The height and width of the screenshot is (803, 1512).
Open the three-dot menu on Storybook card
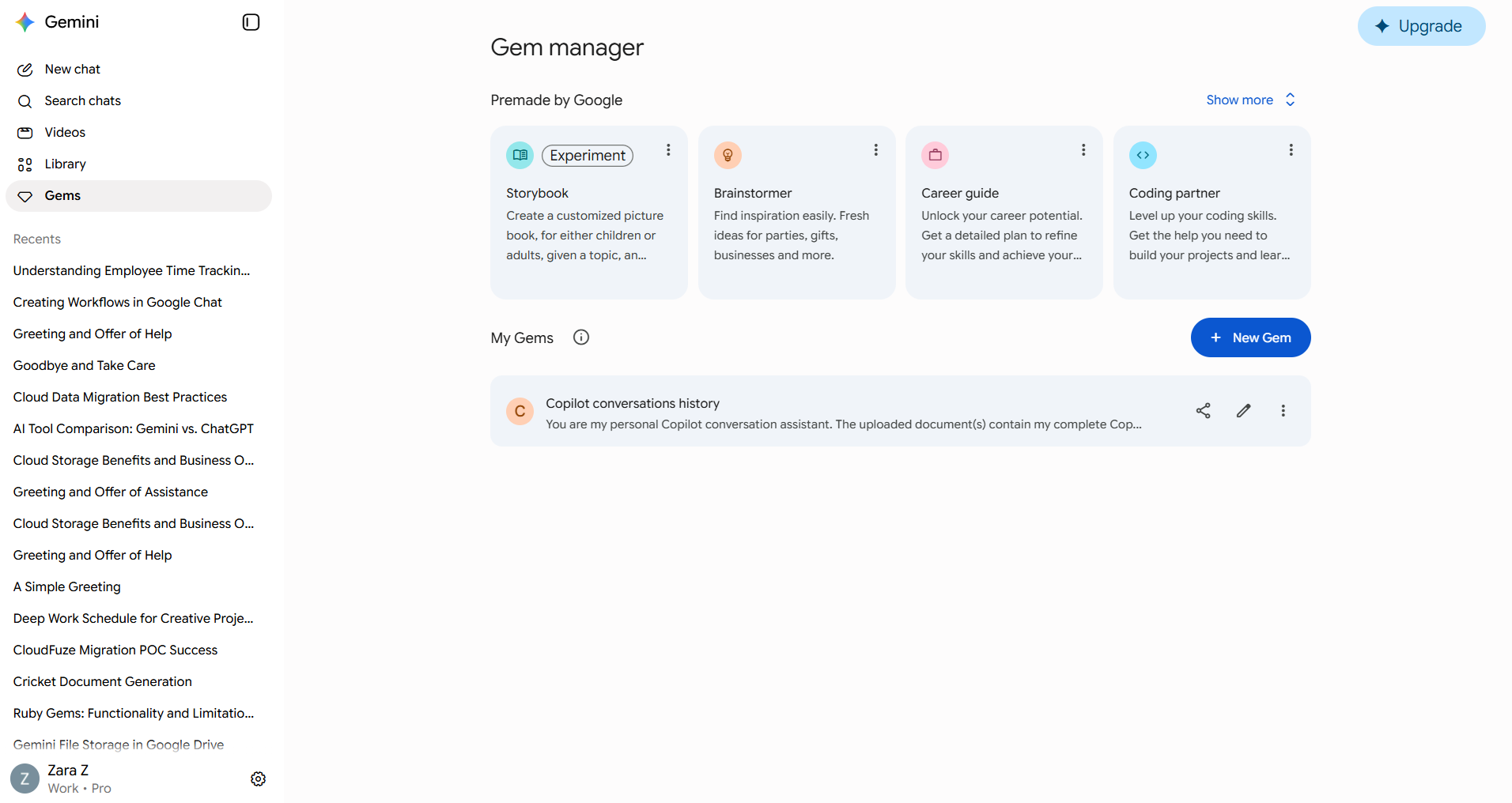tap(668, 150)
